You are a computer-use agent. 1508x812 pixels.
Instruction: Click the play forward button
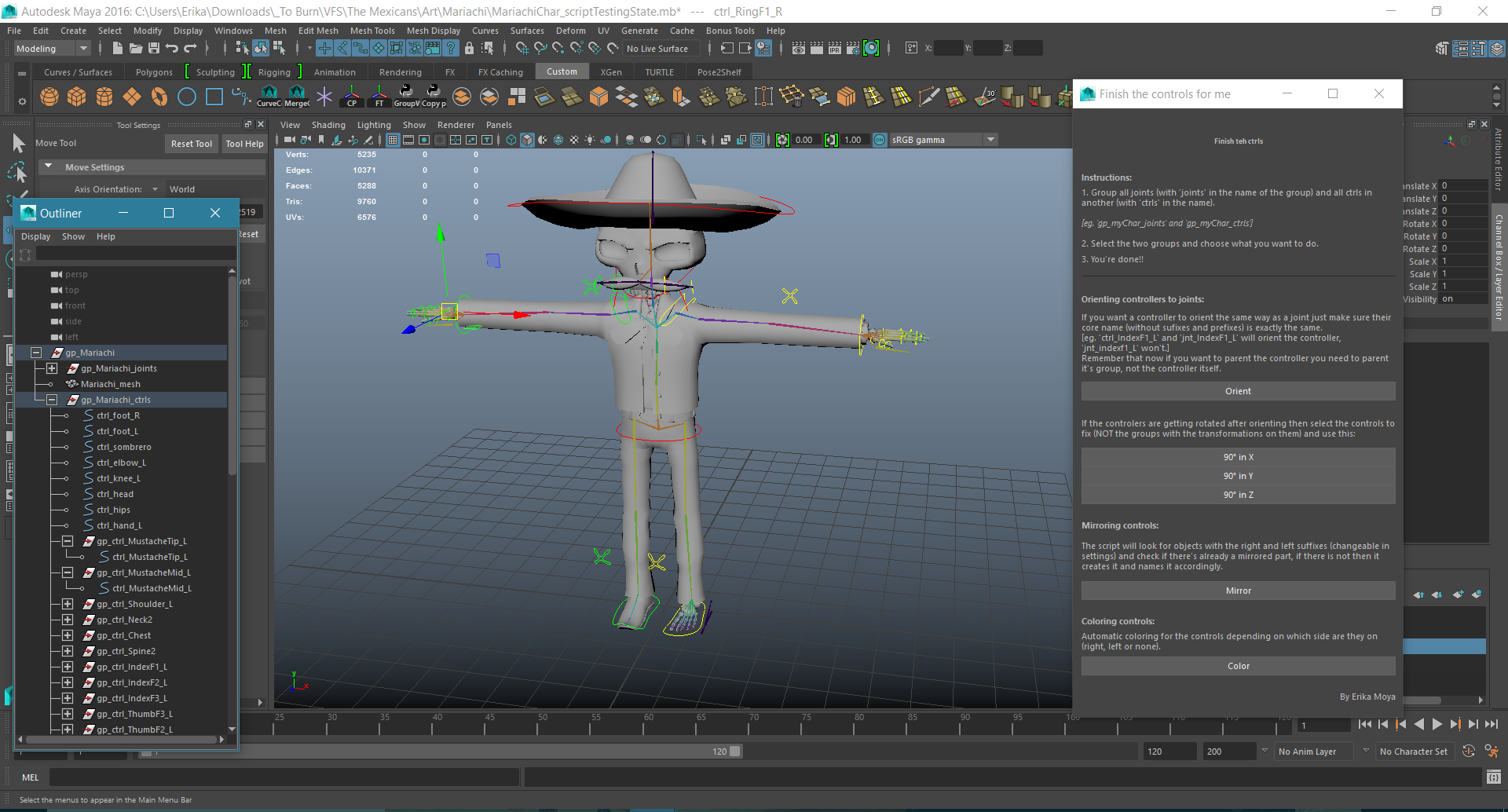tap(1437, 725)
